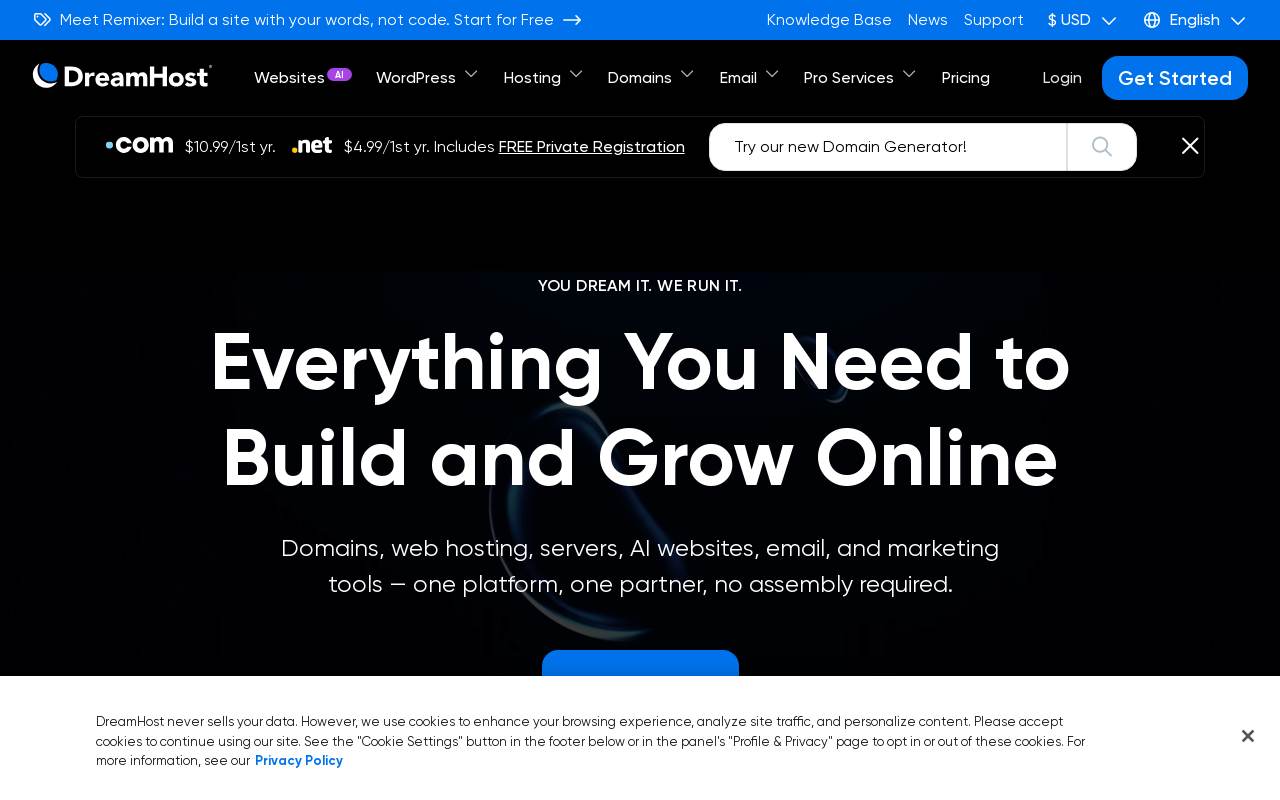Expand the Hosting menu

click(x=543, y=77)
